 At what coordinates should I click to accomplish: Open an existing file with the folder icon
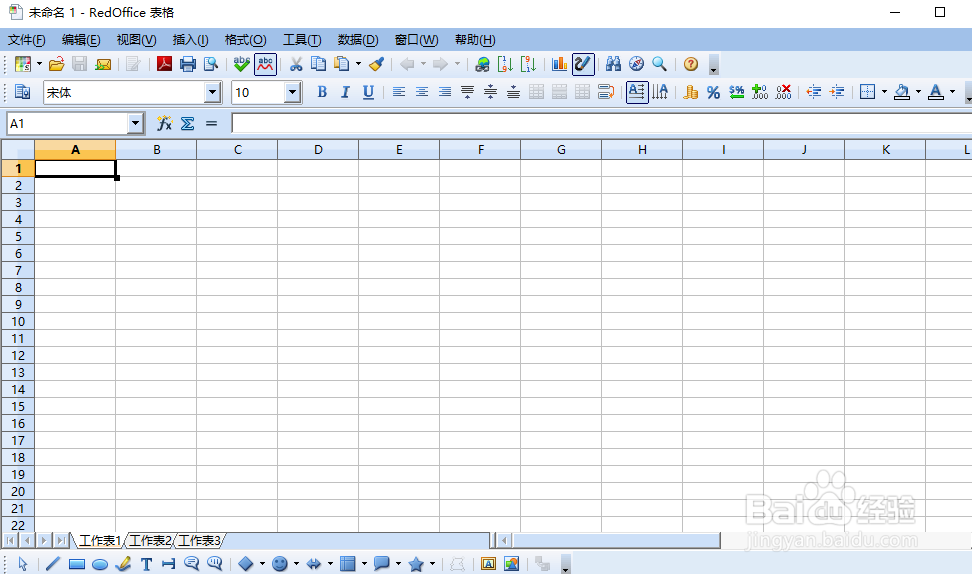point(56,64)
